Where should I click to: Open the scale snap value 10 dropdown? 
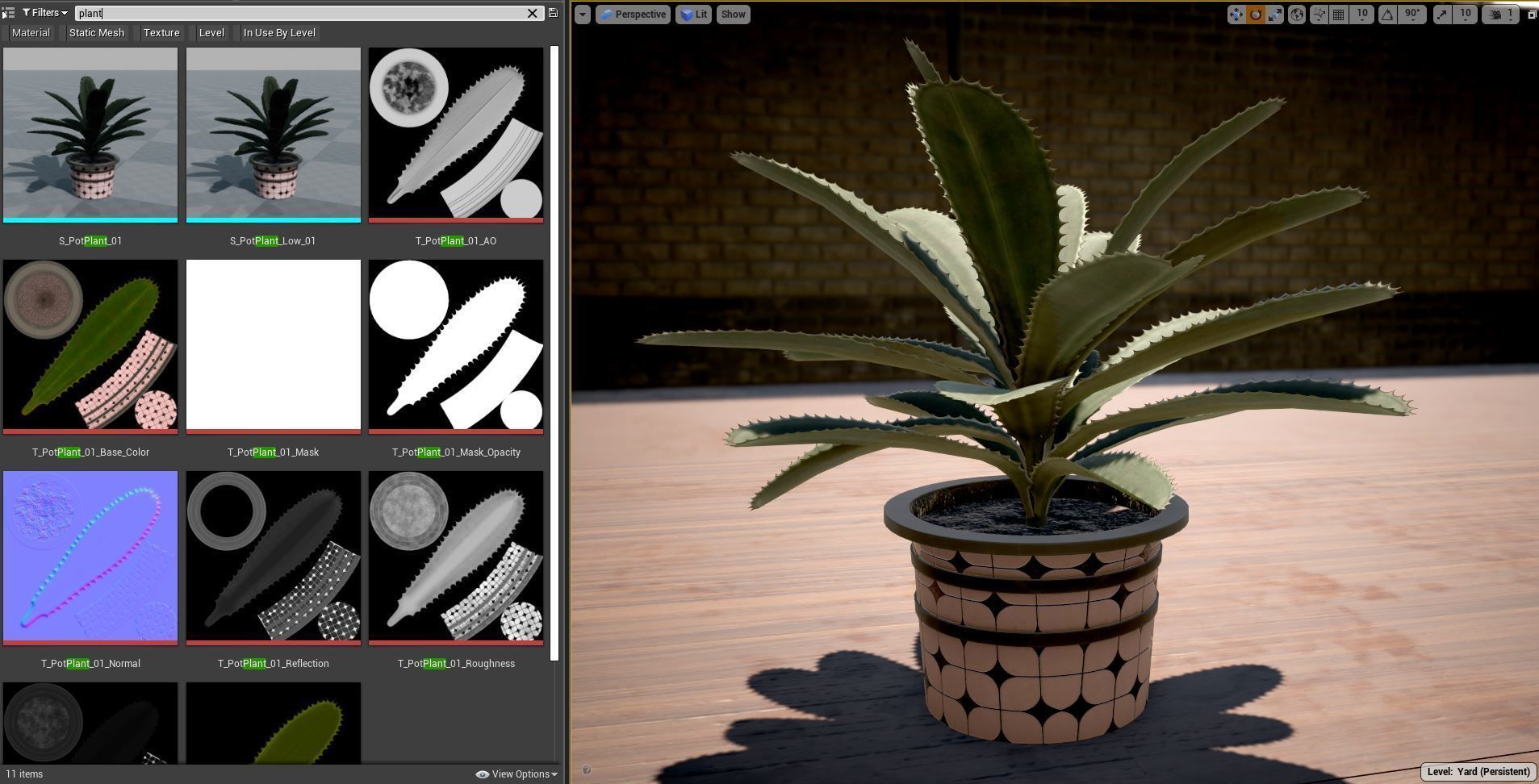[x=1466, y=15]
